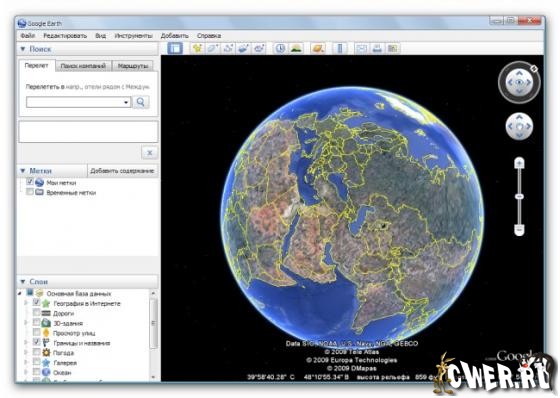The height and width of the screenshot is (398, 560).
Task: Click the print icon in toolbar
Action: [377, 48]
